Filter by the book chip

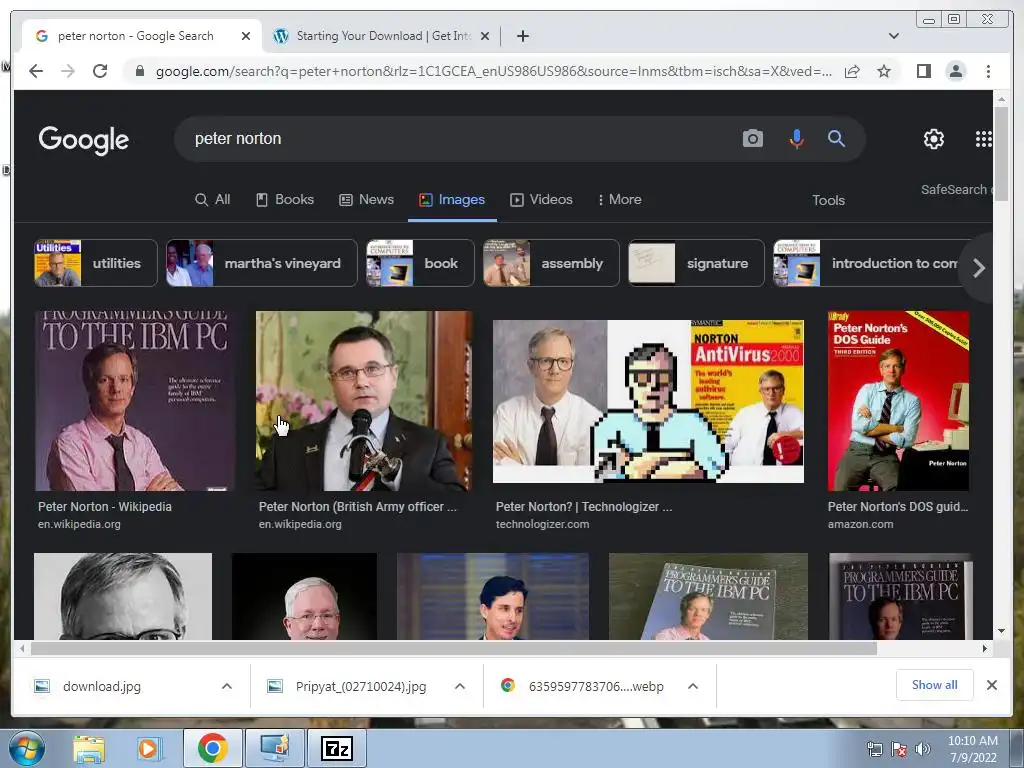pyautogui.click(x=420, y=263)
